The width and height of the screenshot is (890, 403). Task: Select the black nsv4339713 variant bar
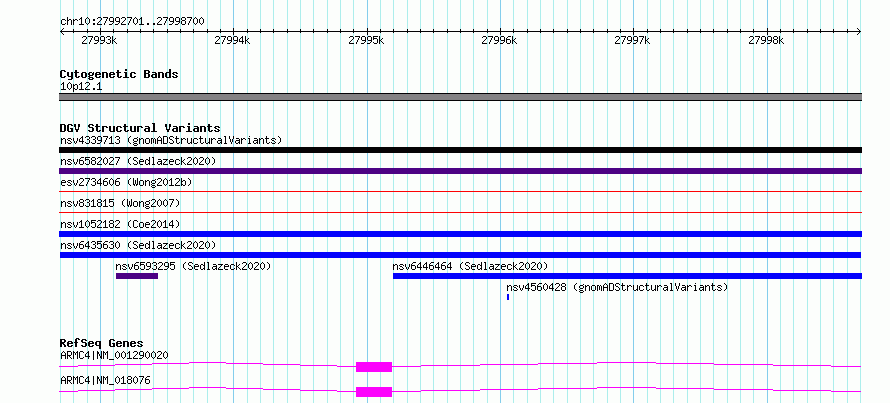pyautogui.click(x=460, y=150)
